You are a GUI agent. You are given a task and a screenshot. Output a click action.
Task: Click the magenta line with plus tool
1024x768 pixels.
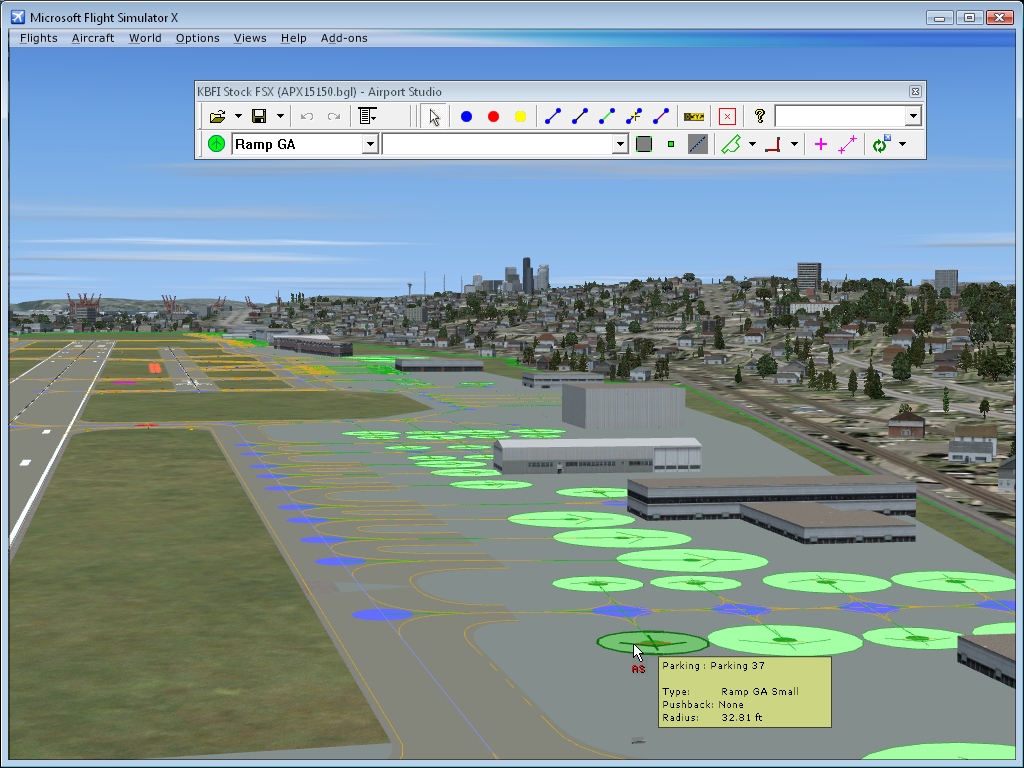[847, 144]
